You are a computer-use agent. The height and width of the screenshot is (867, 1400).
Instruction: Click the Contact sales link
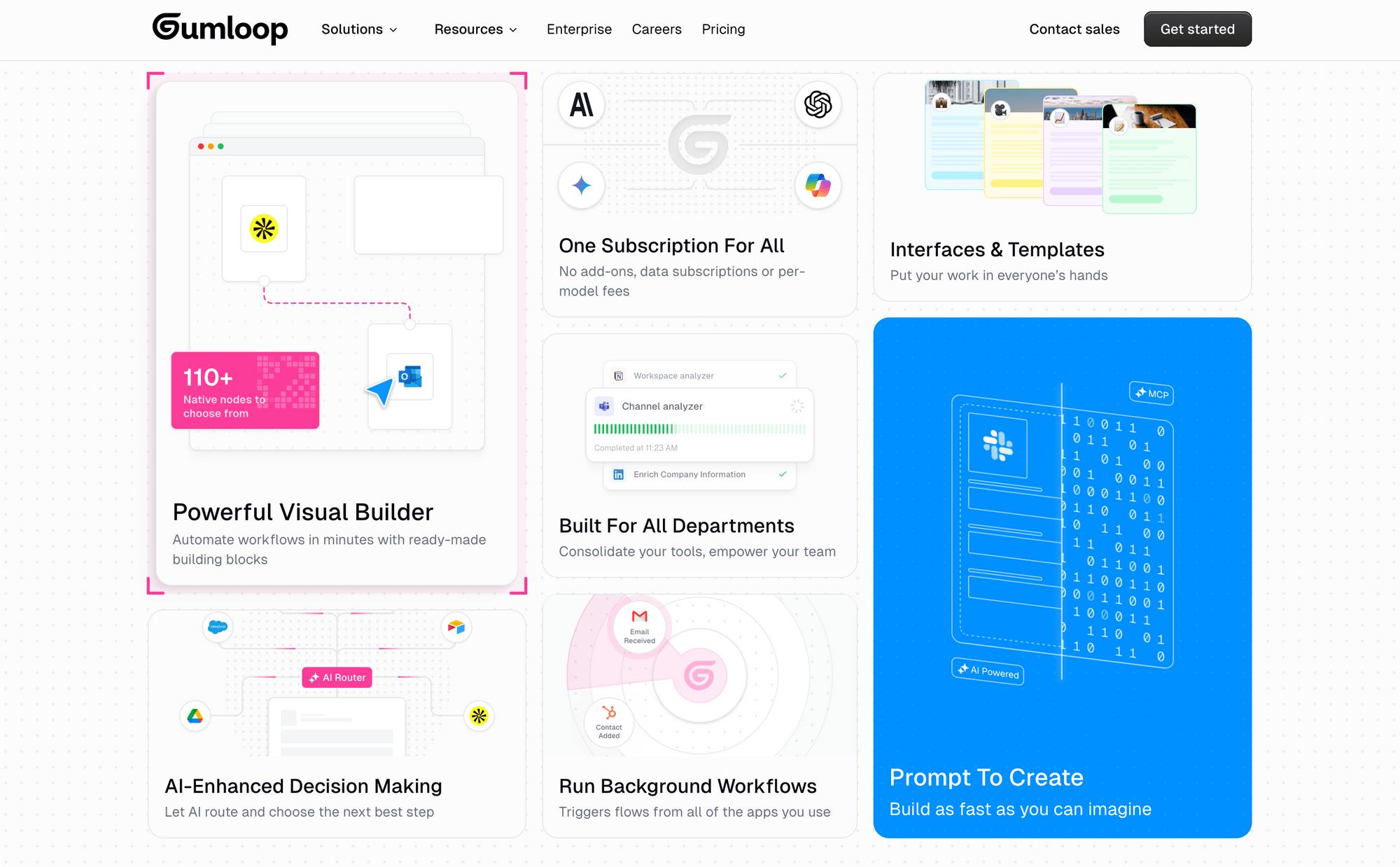click(1074, 29)
